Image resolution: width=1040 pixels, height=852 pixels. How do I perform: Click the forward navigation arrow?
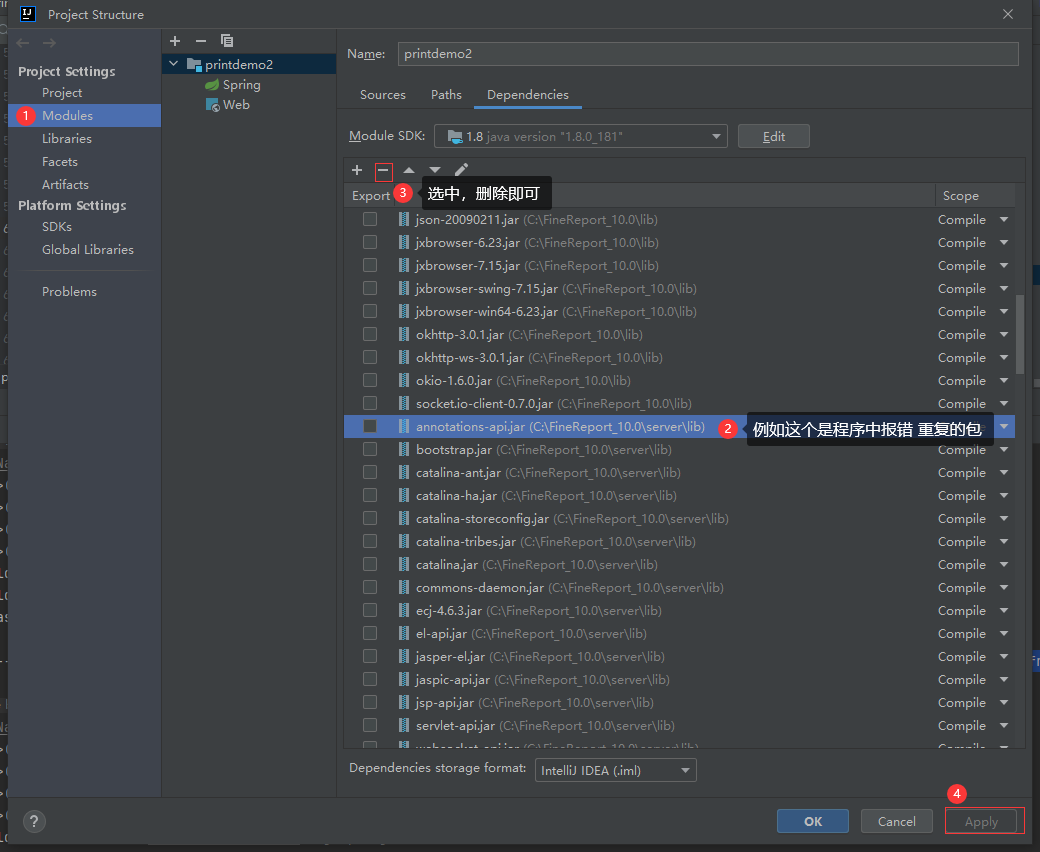(49, 43)
